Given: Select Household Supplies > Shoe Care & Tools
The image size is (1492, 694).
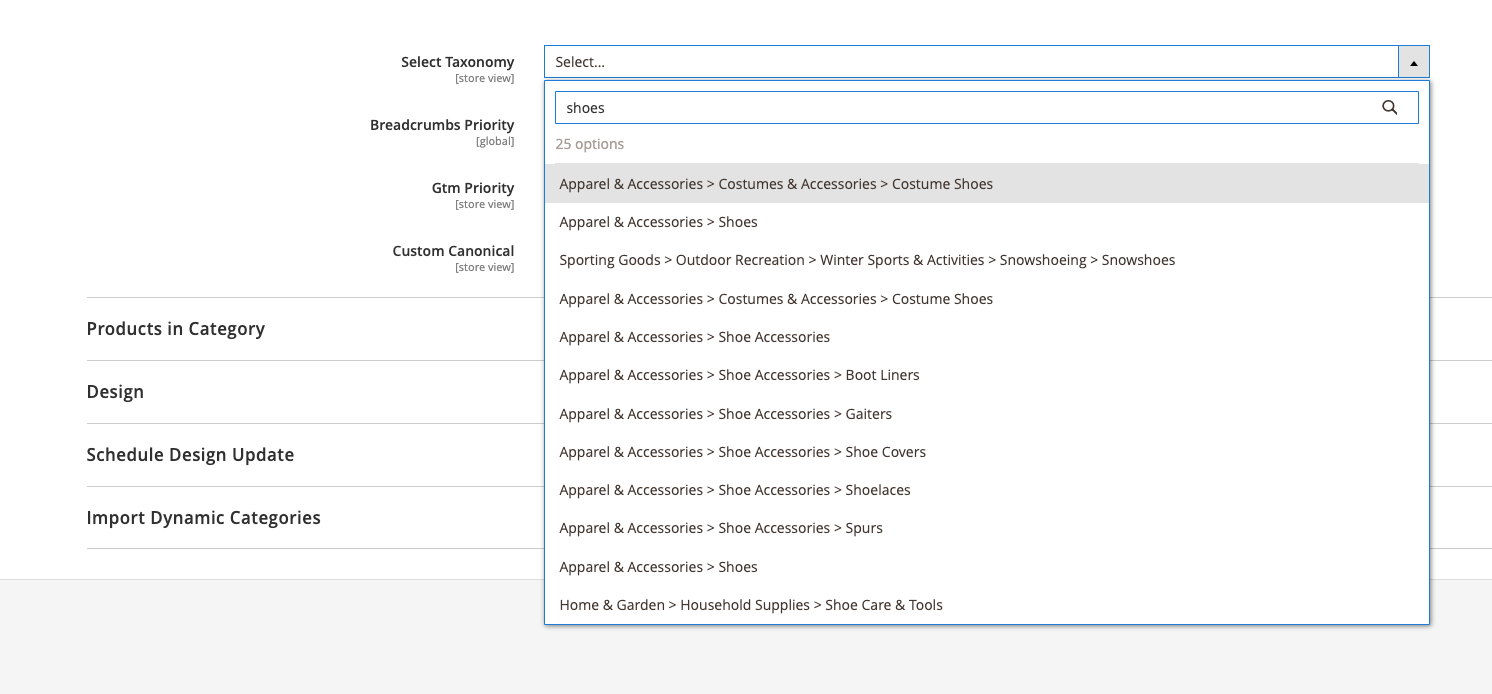Looking at the screenshot, I should pyautogui.click(x=751, y=605).
